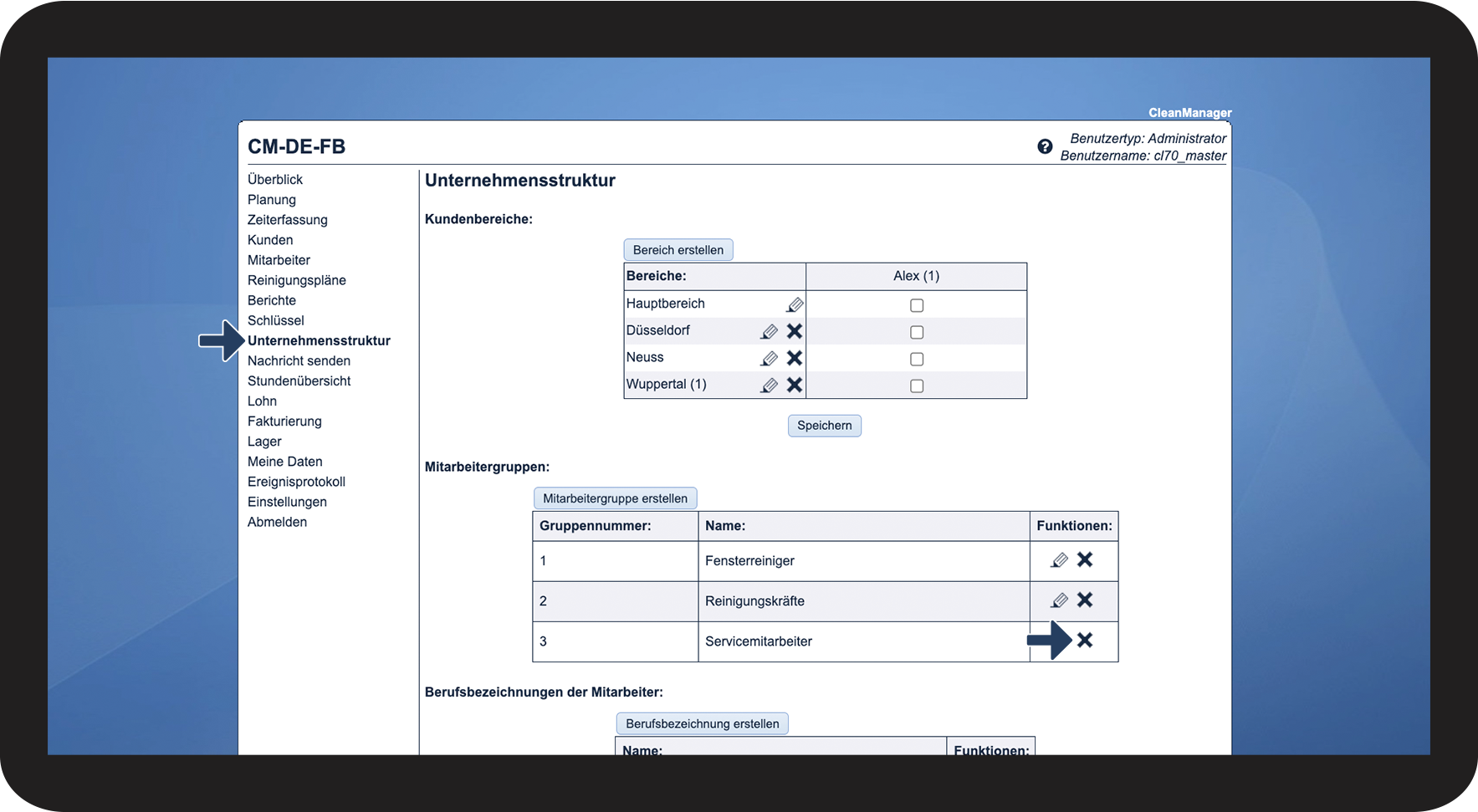
Task: Enable the Düsseldorf checkbox for Alex
Action: (917, 333)
